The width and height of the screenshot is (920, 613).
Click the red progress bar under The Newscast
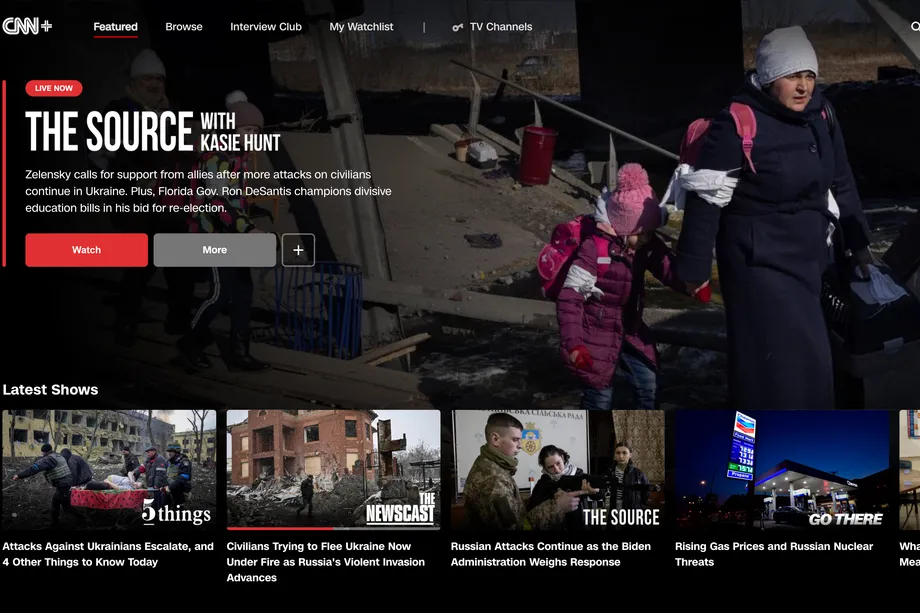(x=280, y=529)
